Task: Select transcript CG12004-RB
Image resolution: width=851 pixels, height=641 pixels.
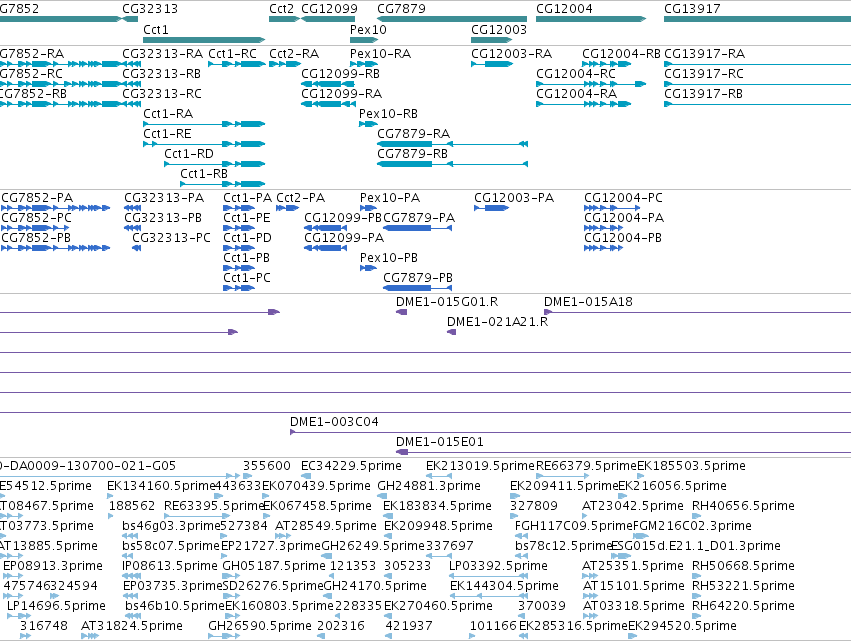Action: tap(607, 64)
